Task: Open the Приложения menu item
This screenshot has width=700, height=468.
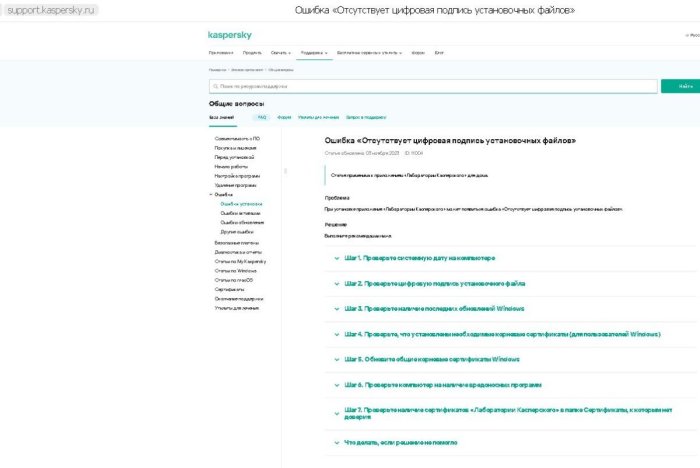Action: point(221,53)
